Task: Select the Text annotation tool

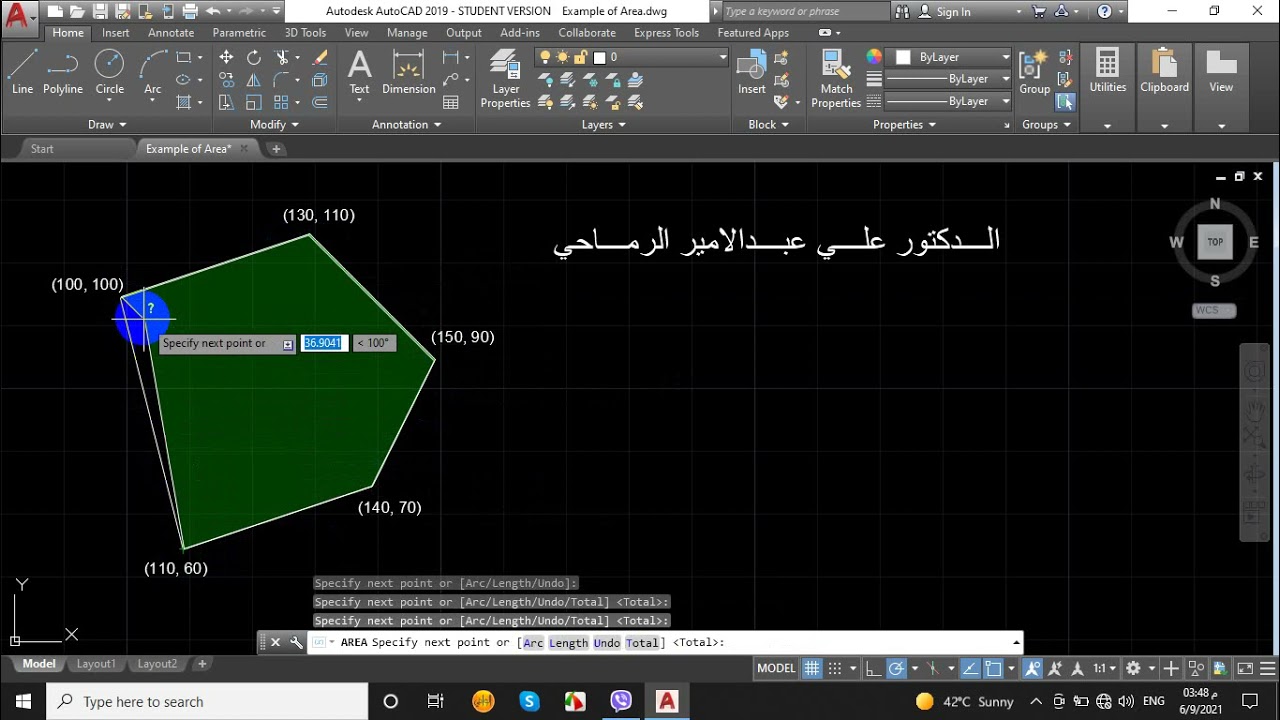Action: [x=359, y=71]
